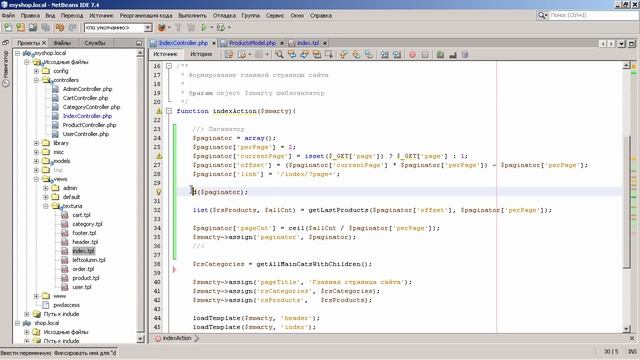
Task: Open the Файл menu
Action: (8, 16)
